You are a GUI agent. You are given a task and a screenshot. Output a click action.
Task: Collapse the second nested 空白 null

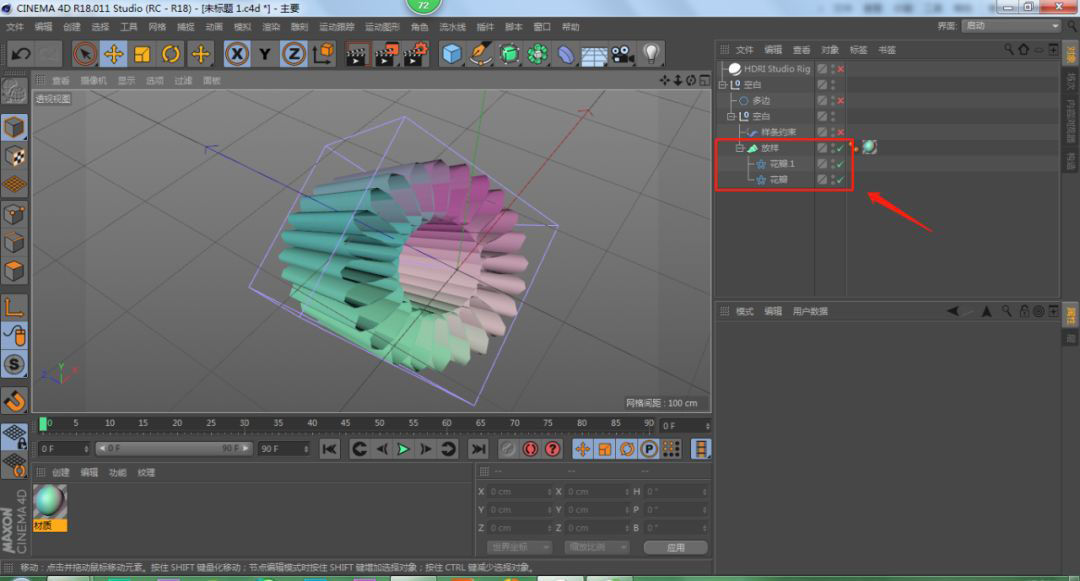(x=731, y=116)
